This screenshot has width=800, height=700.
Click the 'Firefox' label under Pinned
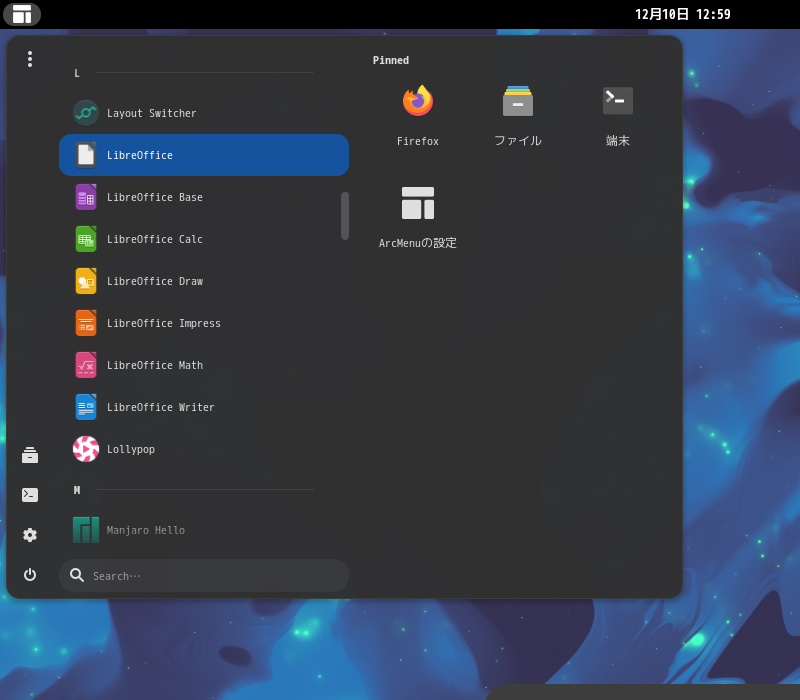point(418,141)
